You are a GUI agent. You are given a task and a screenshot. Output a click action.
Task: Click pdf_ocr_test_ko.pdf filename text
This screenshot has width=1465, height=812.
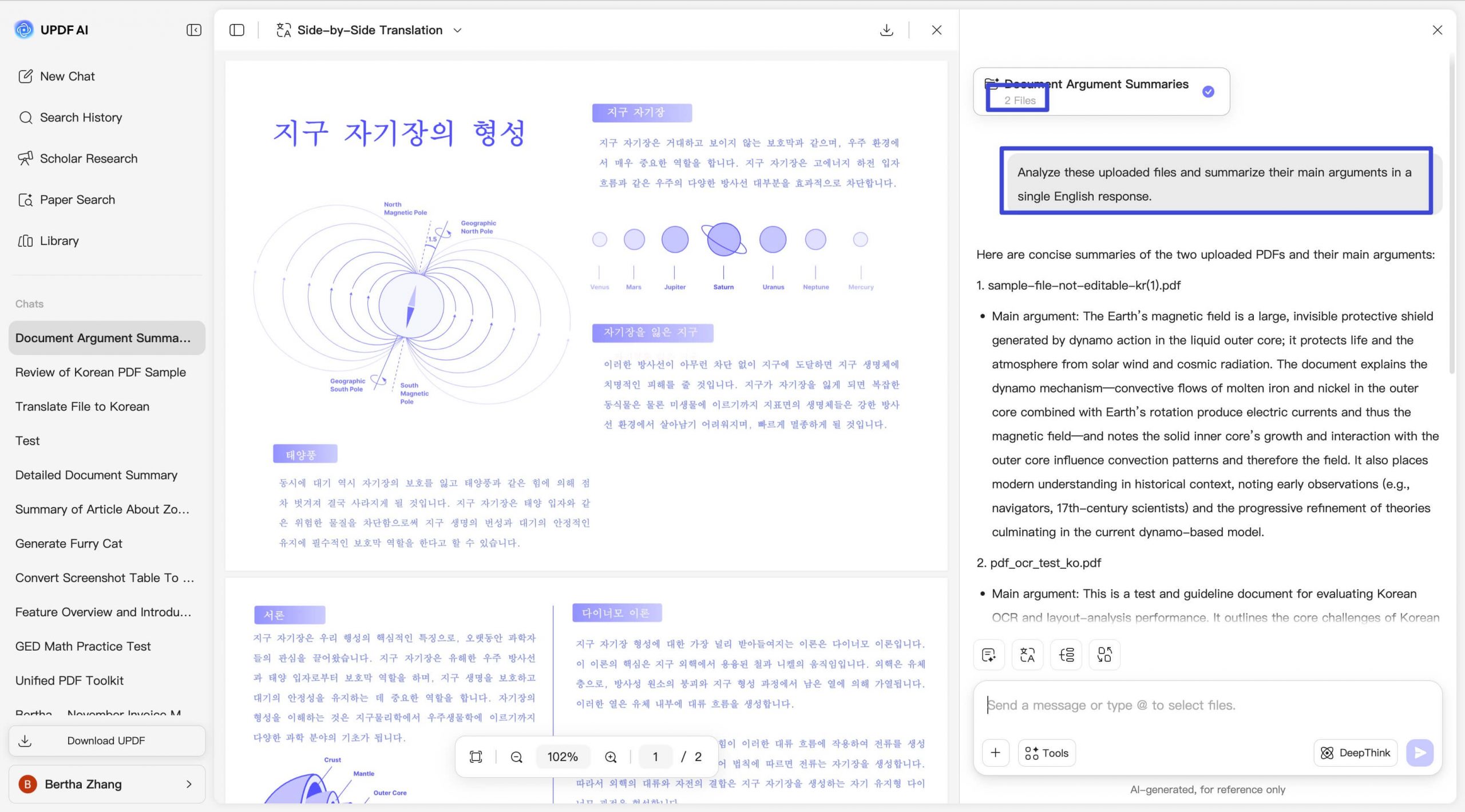coord(1046,563)
